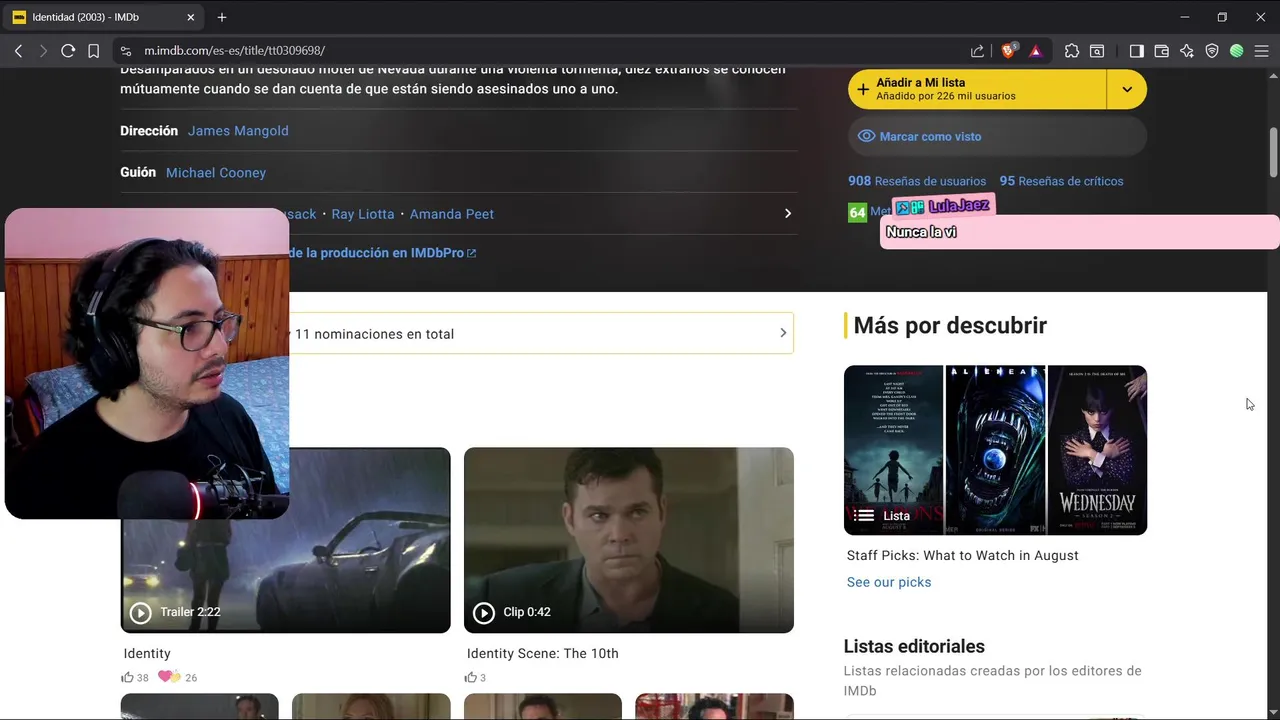Image resolution: width=1280 pixels, height=720 pixels.
Task: Reload the IMDb page
Action: tap(68, 51)
